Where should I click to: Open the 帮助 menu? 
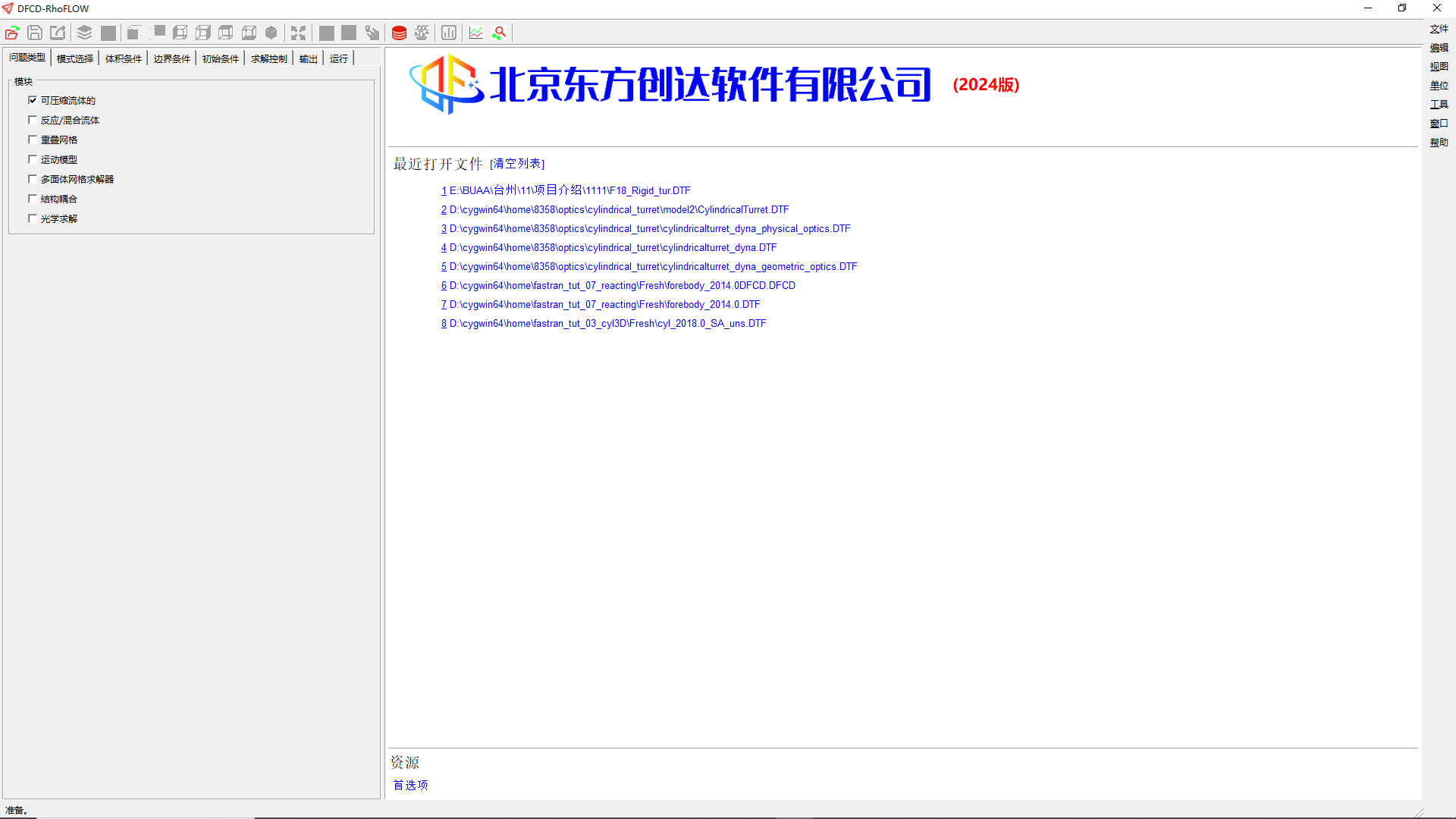click(x=1439, y=143)
